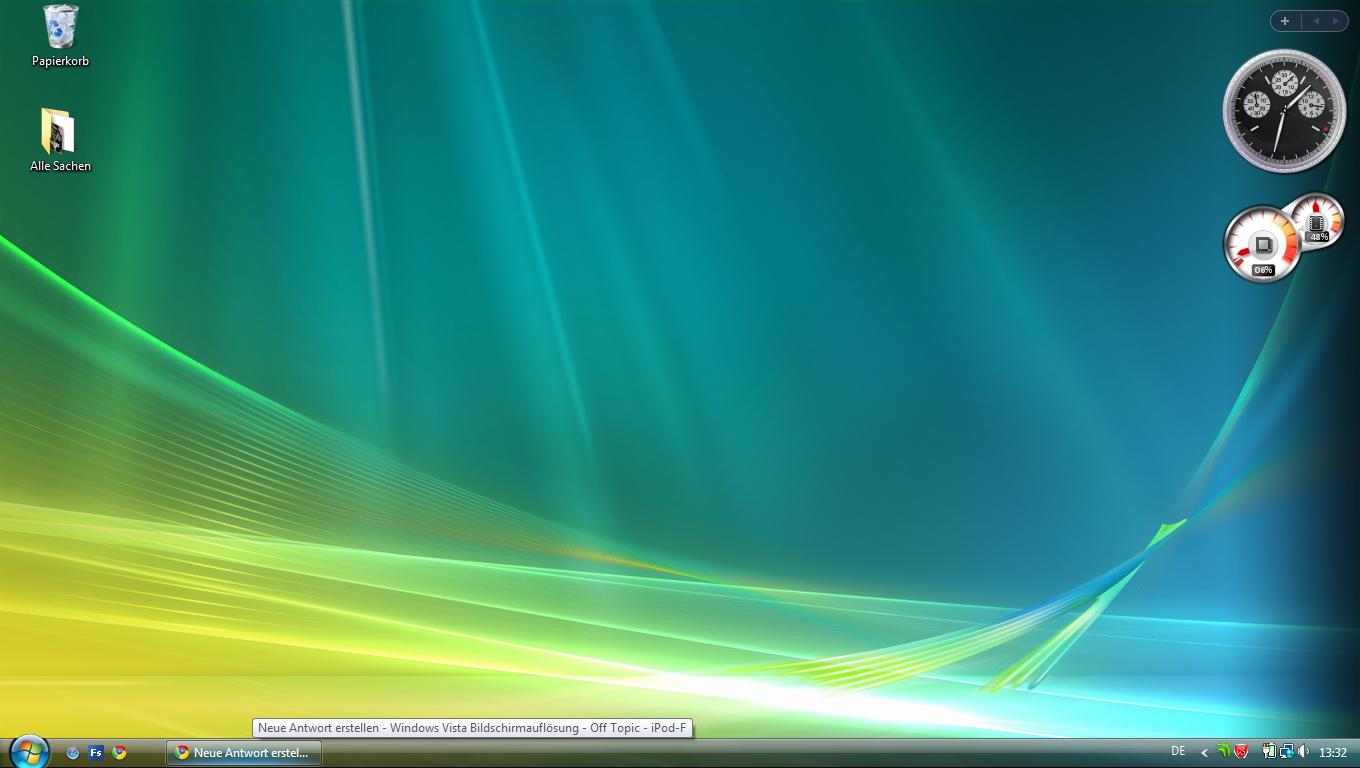The width and height of the screenshot is (1360, 768).
Task: Launch Chrome from the quick launch bar
Action: click(x=119, y=753)
